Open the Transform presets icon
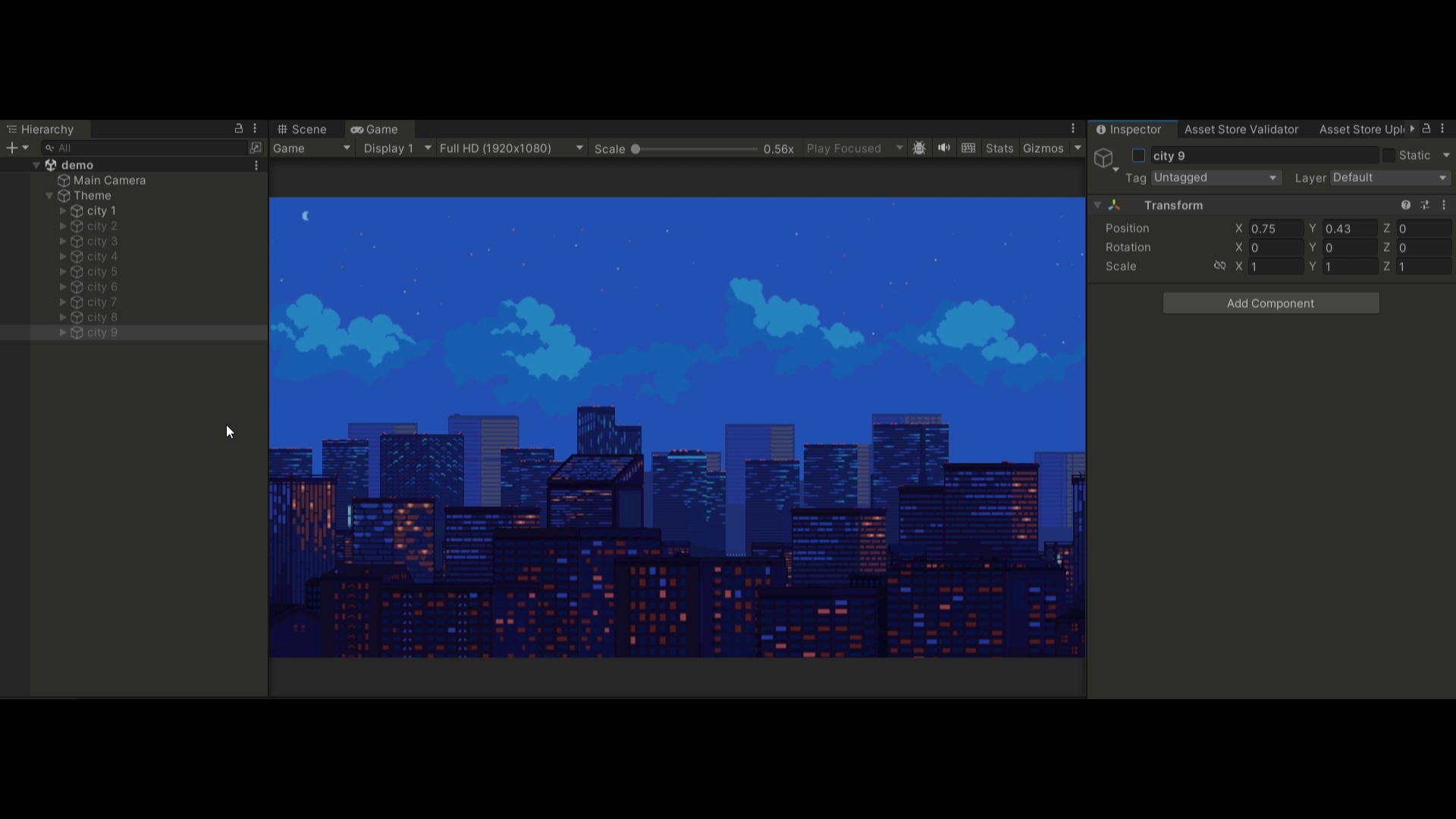Image resolution: width=1456 pixels, height=819 pixels. 1425,206
